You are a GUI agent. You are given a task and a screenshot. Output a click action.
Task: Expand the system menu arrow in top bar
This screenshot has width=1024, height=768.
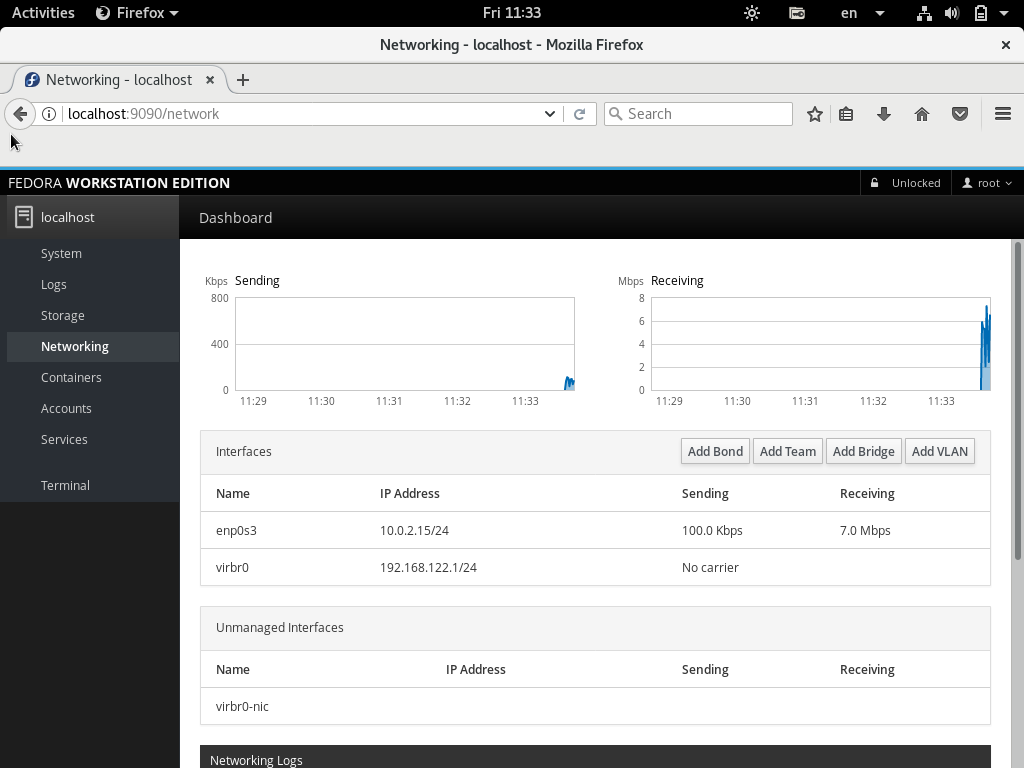click(x=1004, y=13)
